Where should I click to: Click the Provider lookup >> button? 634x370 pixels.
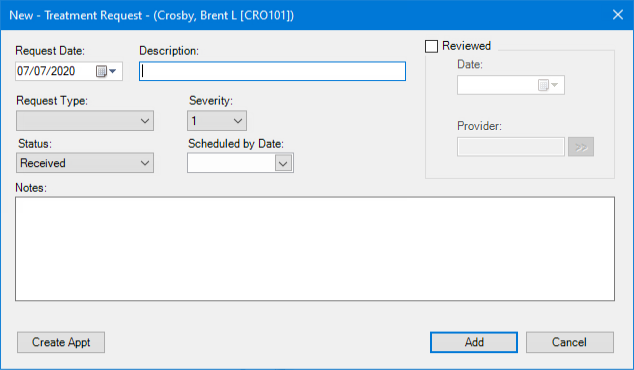pos(581,147)
